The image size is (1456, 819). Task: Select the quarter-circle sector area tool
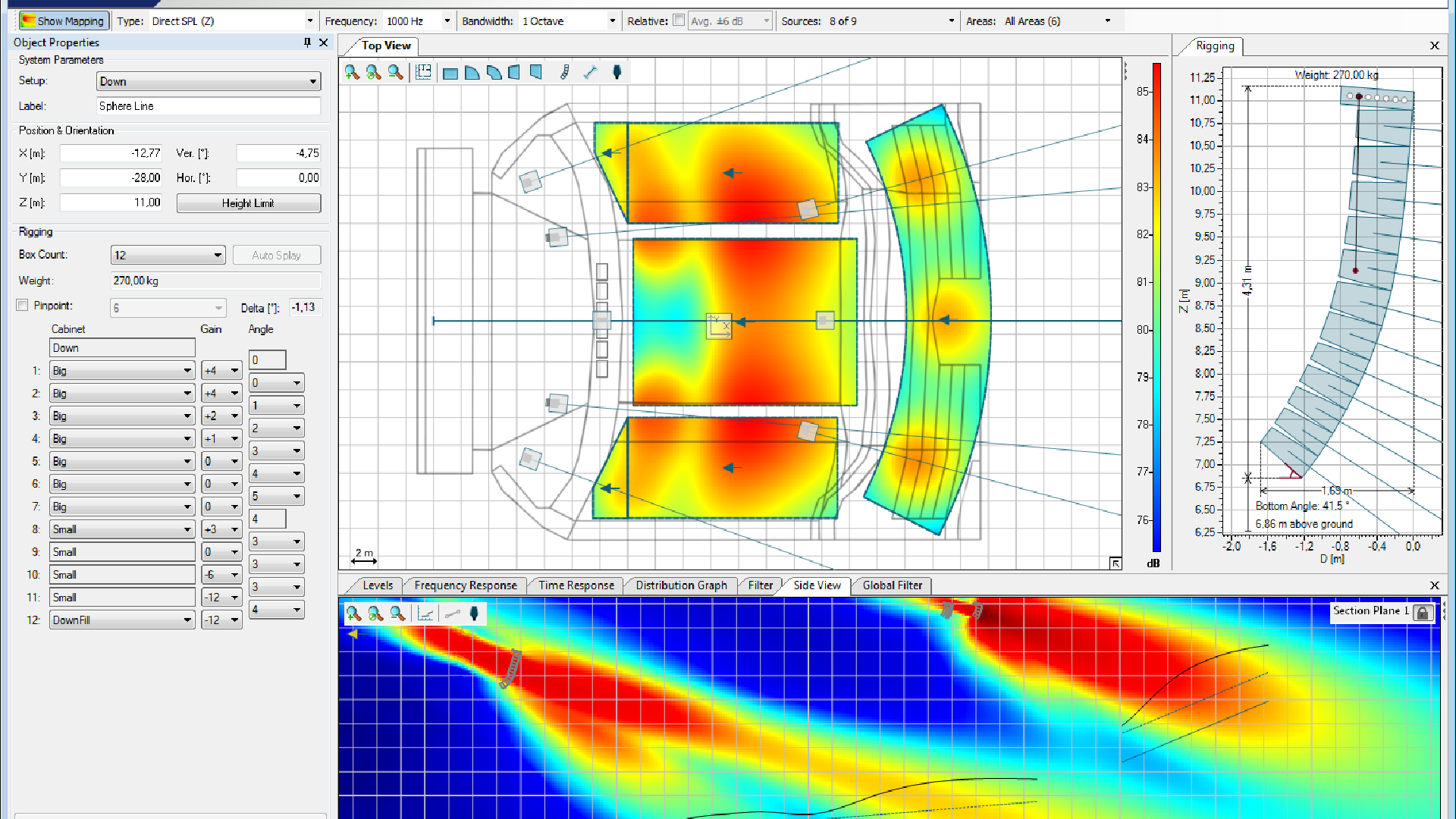click(x=472, y=73)
